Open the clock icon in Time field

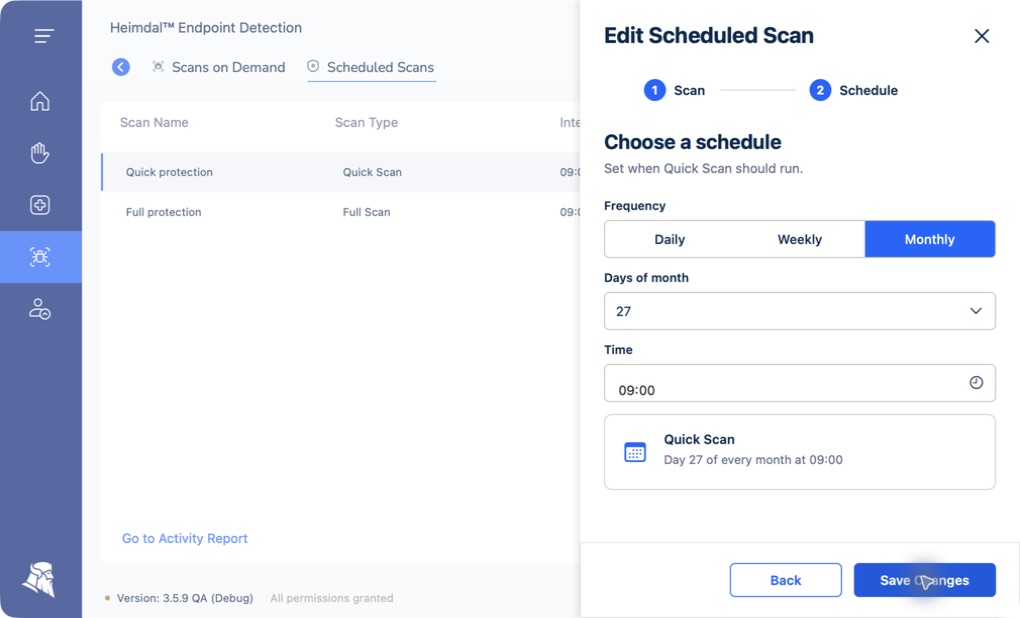pyautogui.click(x=976, y=383)
